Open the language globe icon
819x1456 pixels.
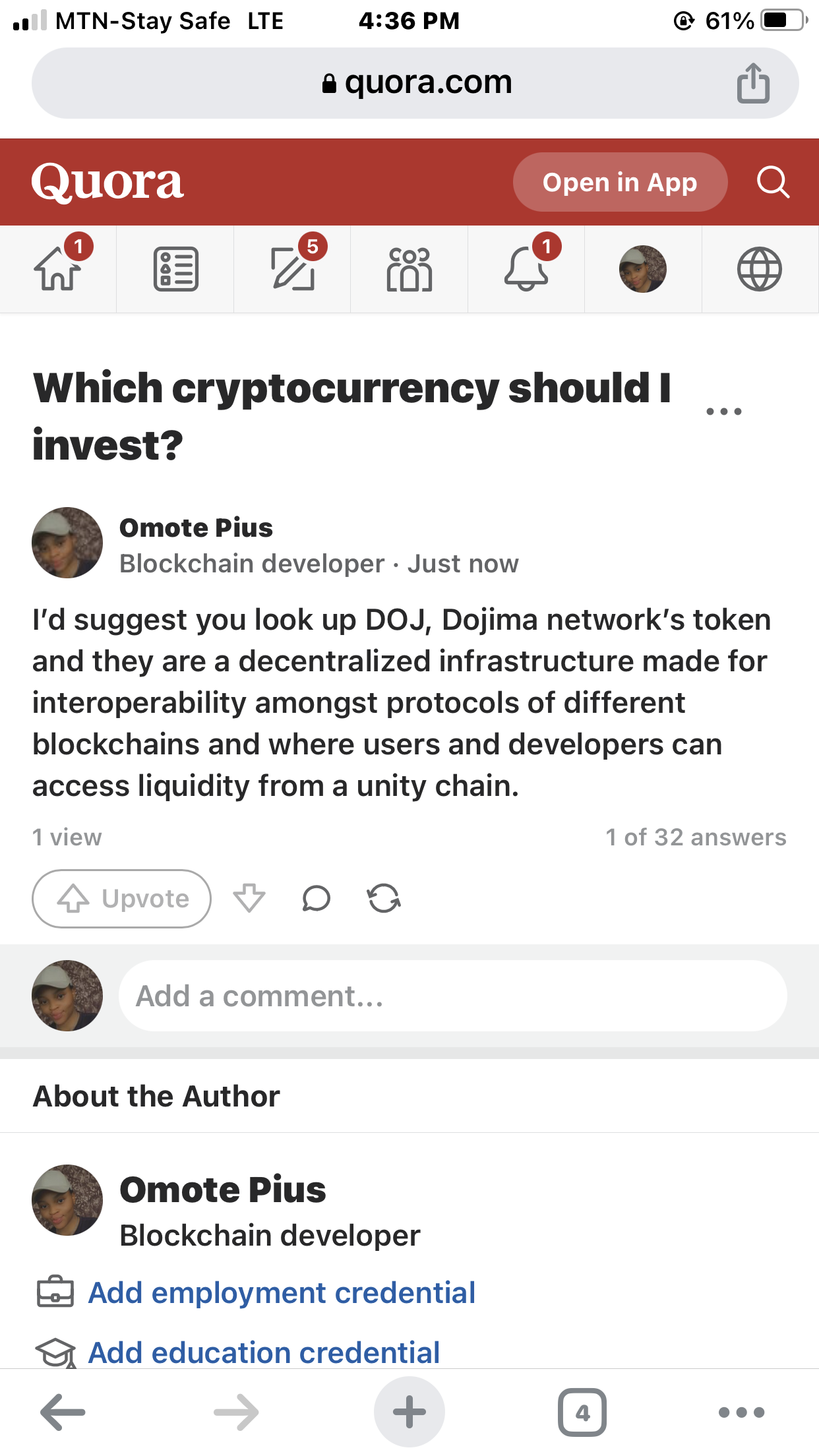coord(760,269)
